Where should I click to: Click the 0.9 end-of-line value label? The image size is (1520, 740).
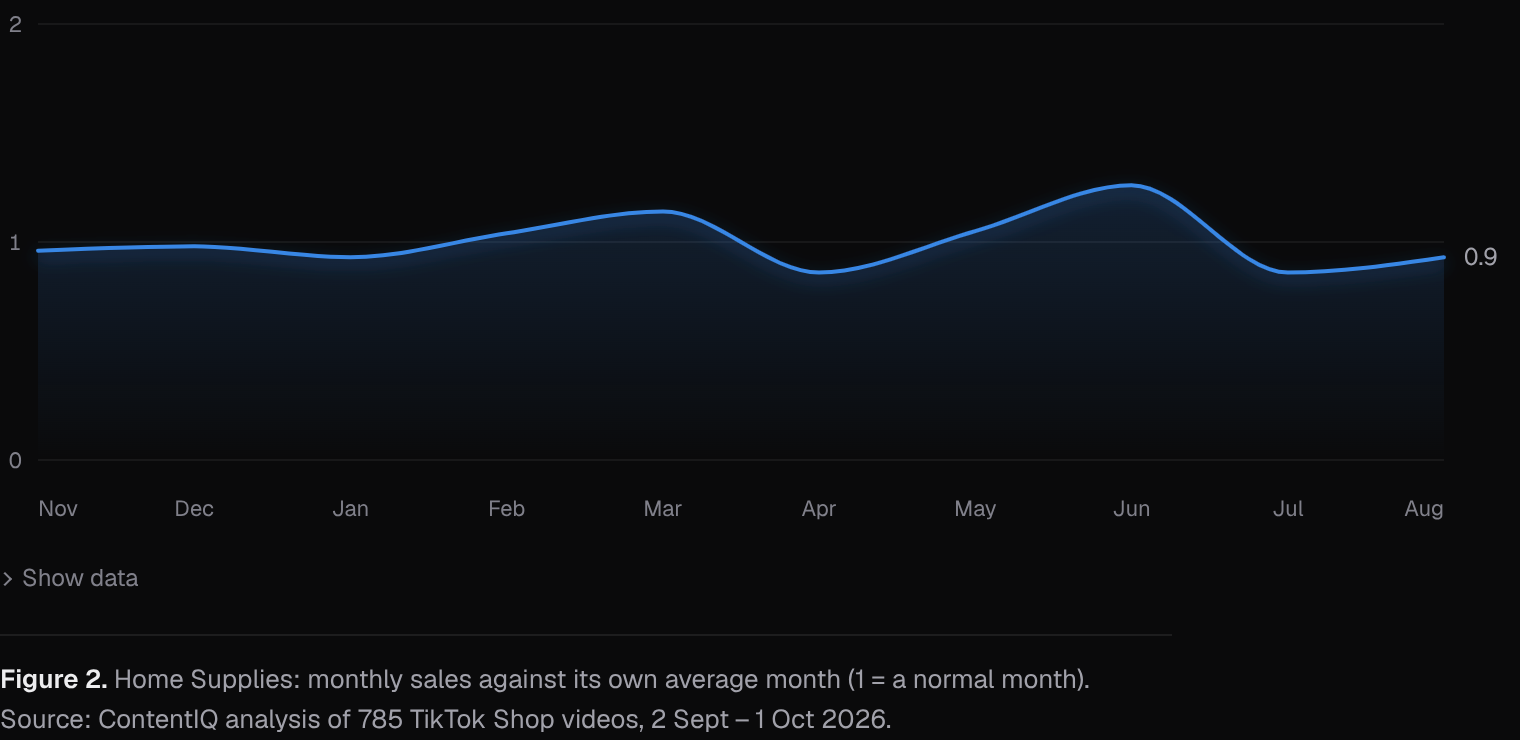coord(1480,257)
